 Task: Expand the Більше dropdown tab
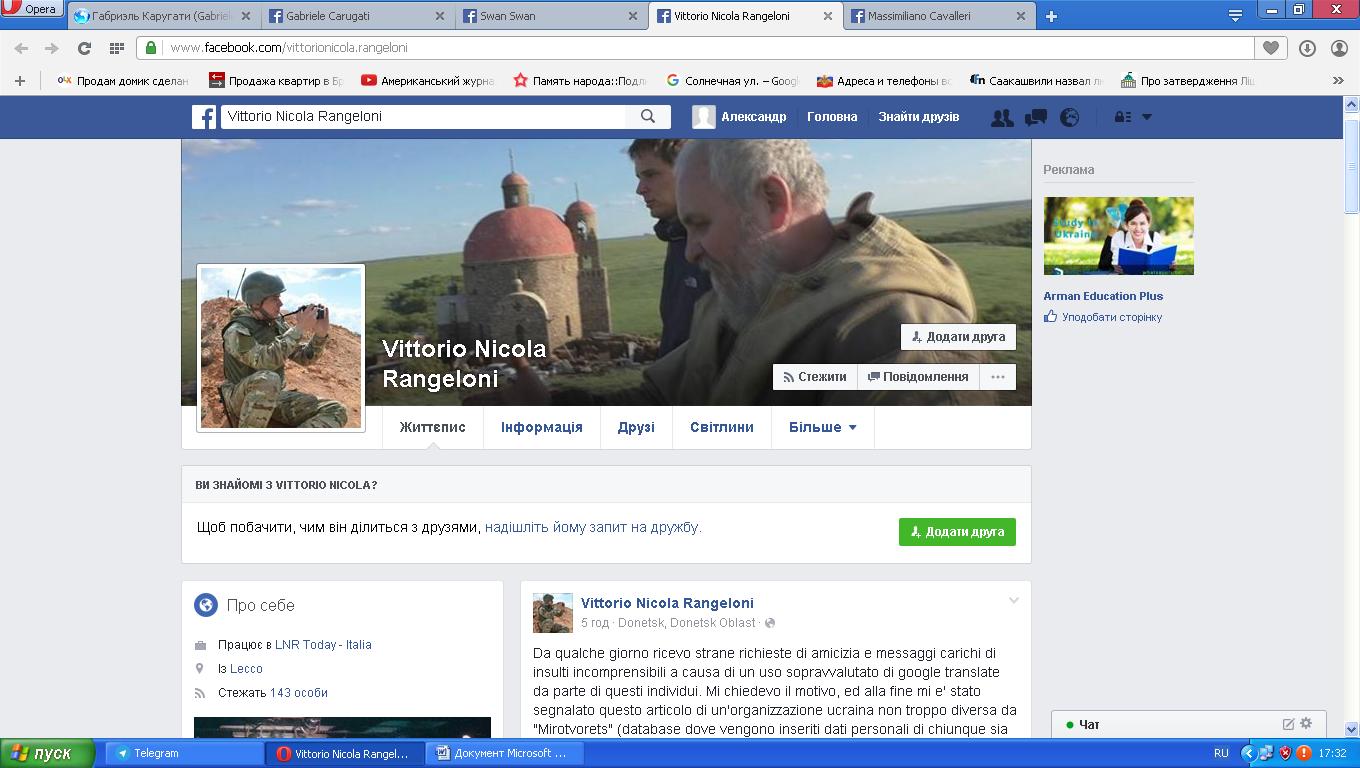point(822,427)
